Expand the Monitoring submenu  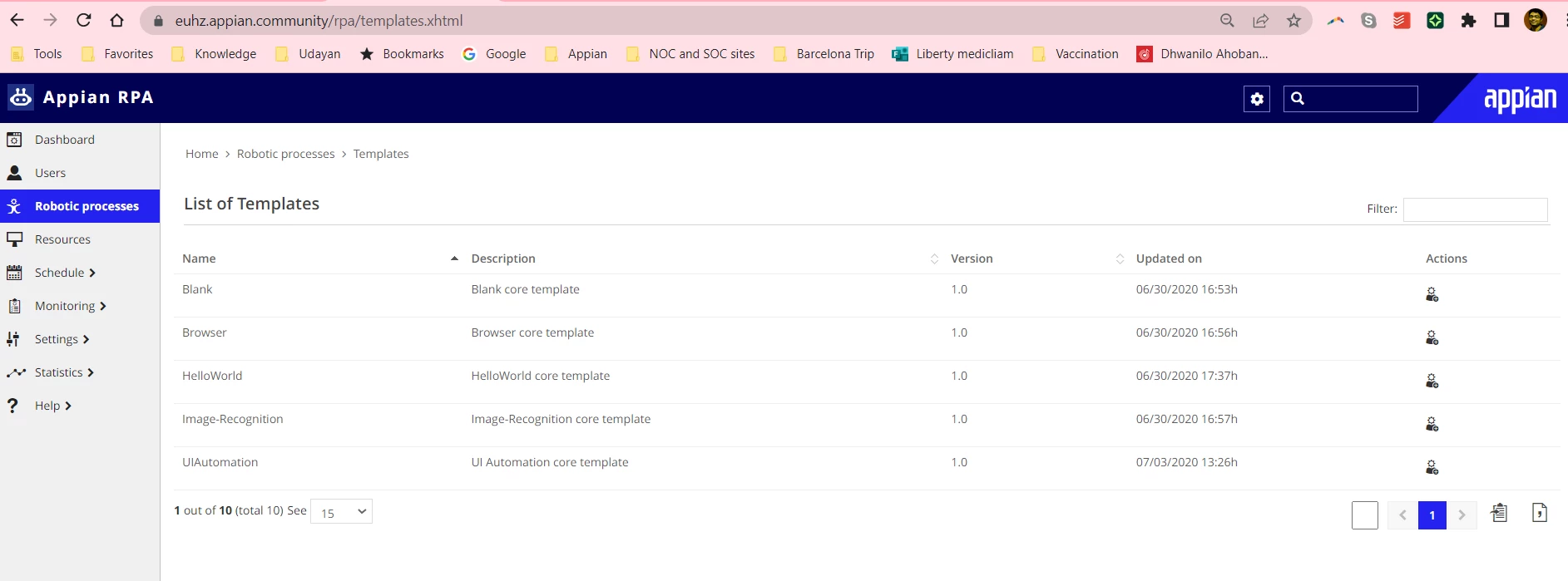[x=103, y=306]
